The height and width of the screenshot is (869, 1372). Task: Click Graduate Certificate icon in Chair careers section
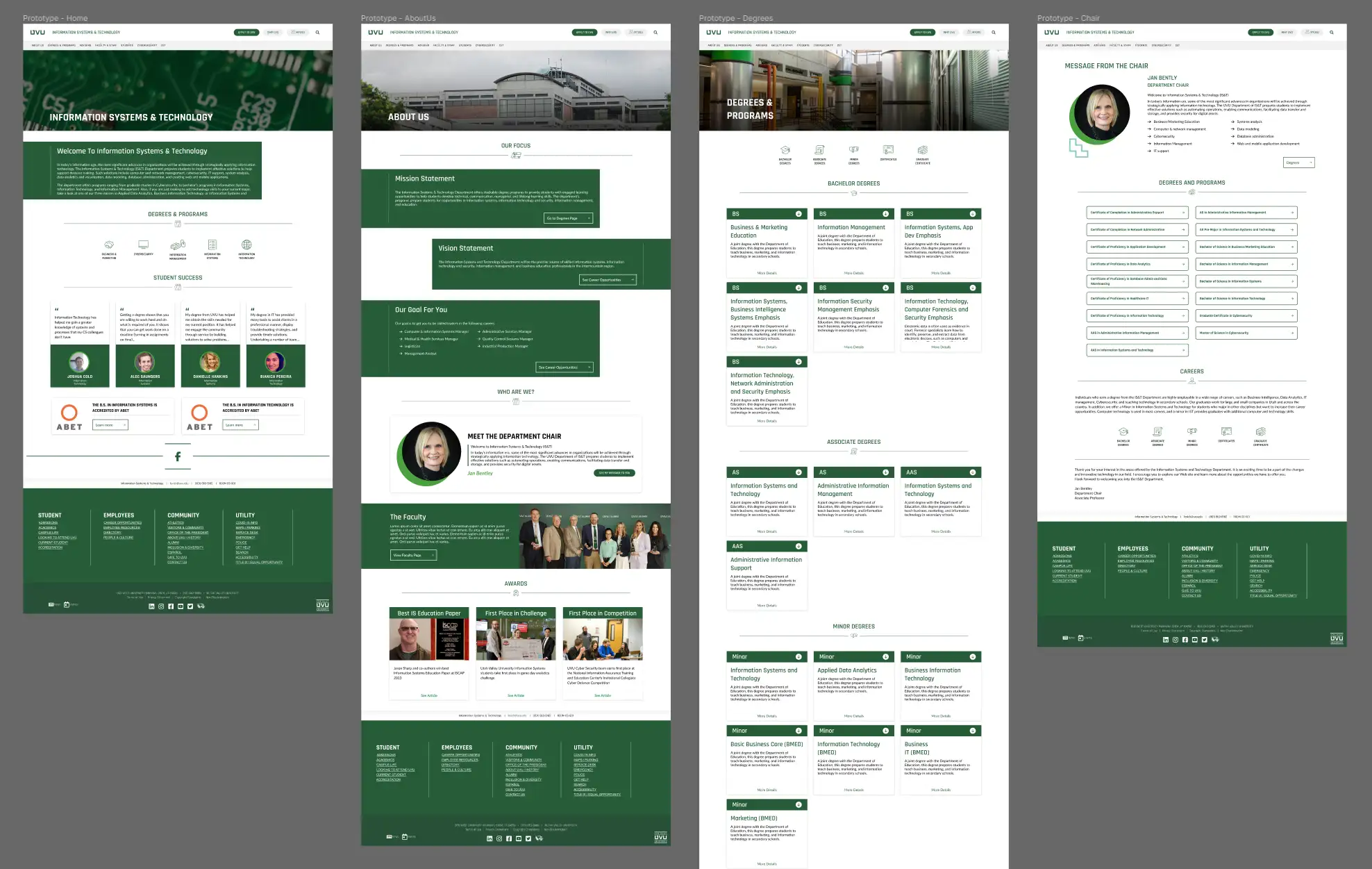click(x=1261, y=432)
